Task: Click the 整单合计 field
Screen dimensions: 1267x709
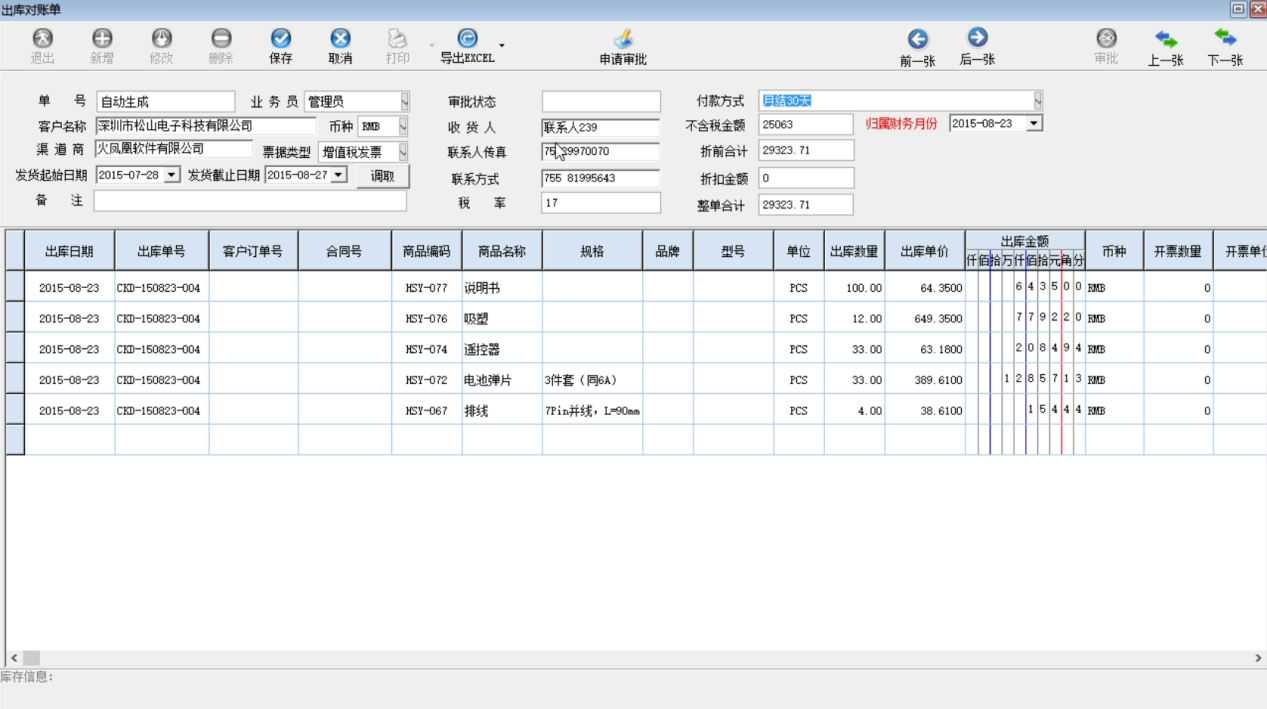Action: click(x=806, y=204)
